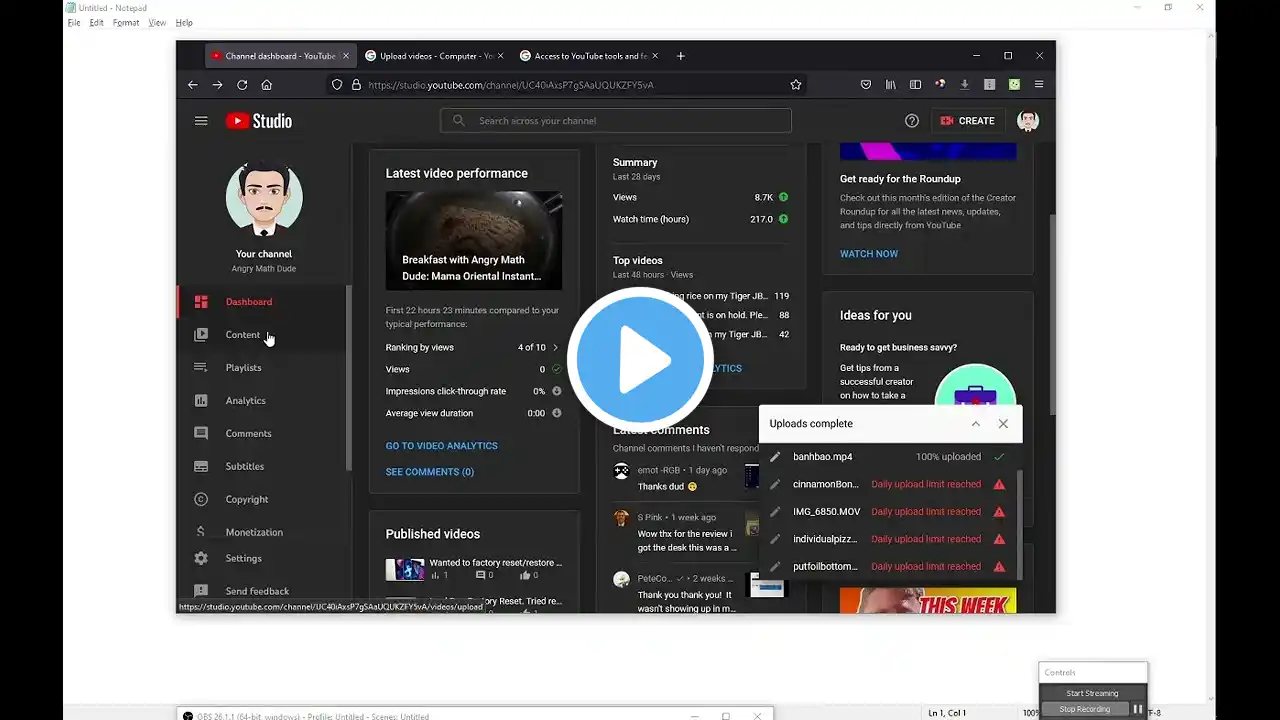Open Notepad Format menu
1280x720 pixels.
(126, 23)
